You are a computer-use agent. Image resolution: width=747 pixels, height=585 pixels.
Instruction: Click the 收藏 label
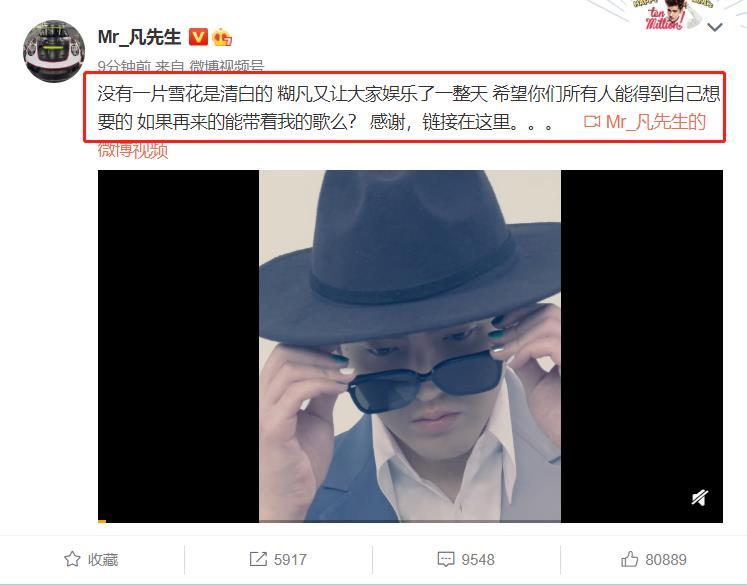(x=103, y=559)
